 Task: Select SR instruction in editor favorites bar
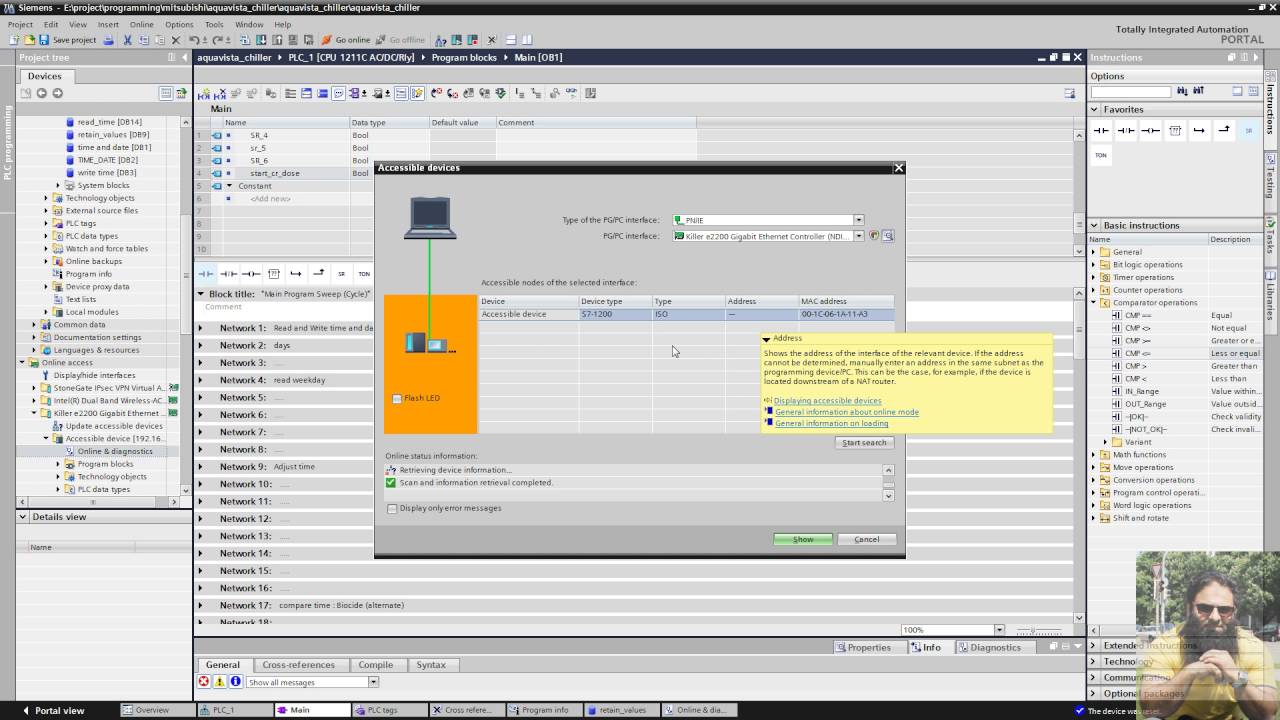(x=341, y=273)
